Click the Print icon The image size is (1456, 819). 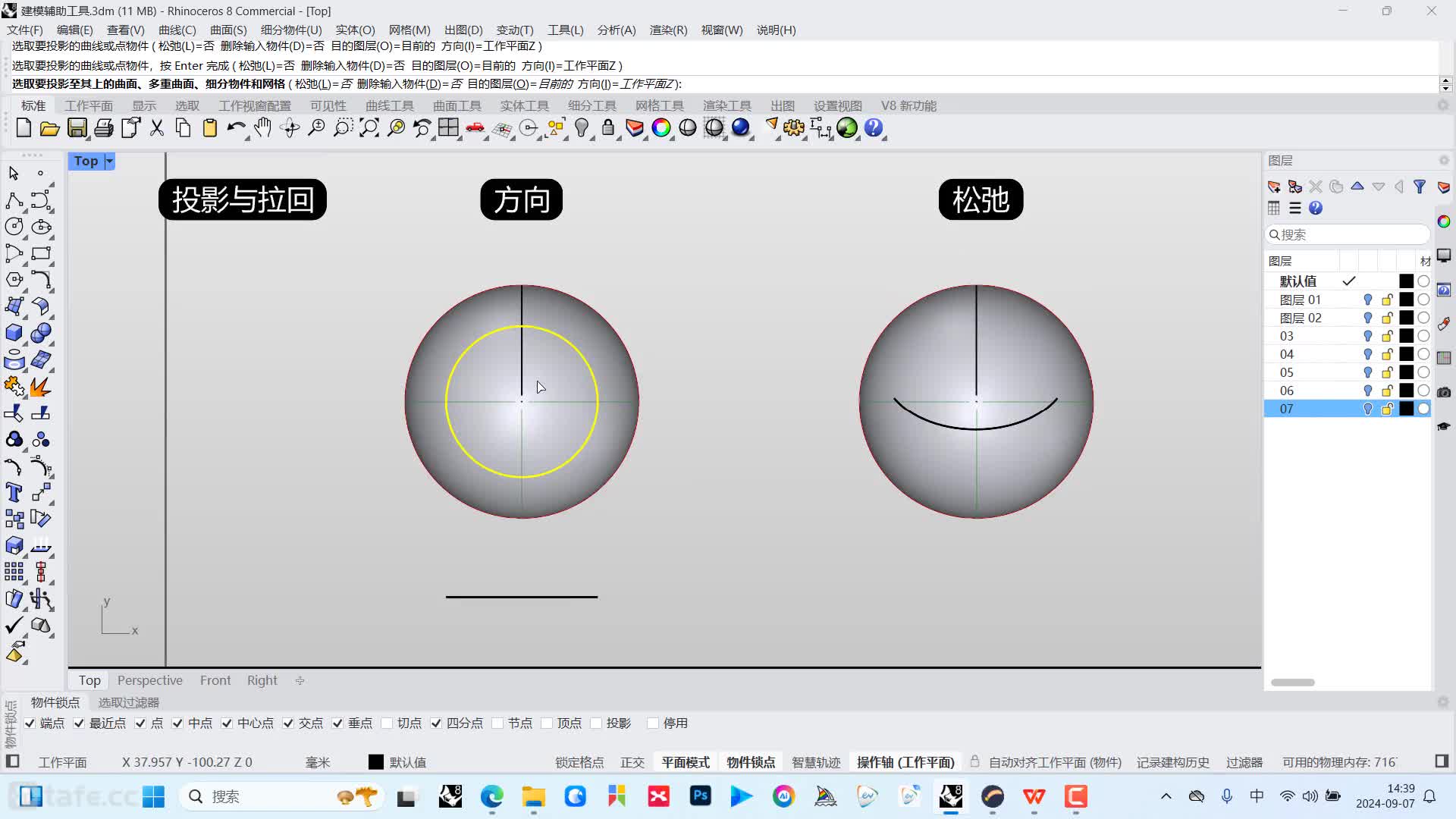click(103, 128)
